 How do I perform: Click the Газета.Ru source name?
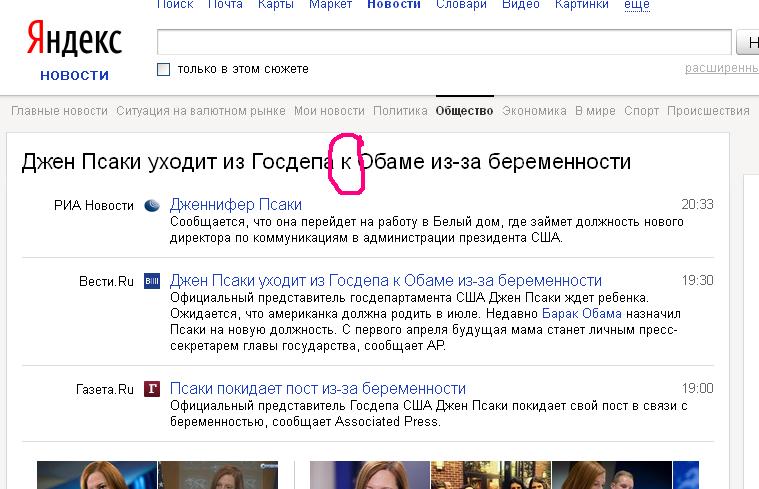pos(105,389)
